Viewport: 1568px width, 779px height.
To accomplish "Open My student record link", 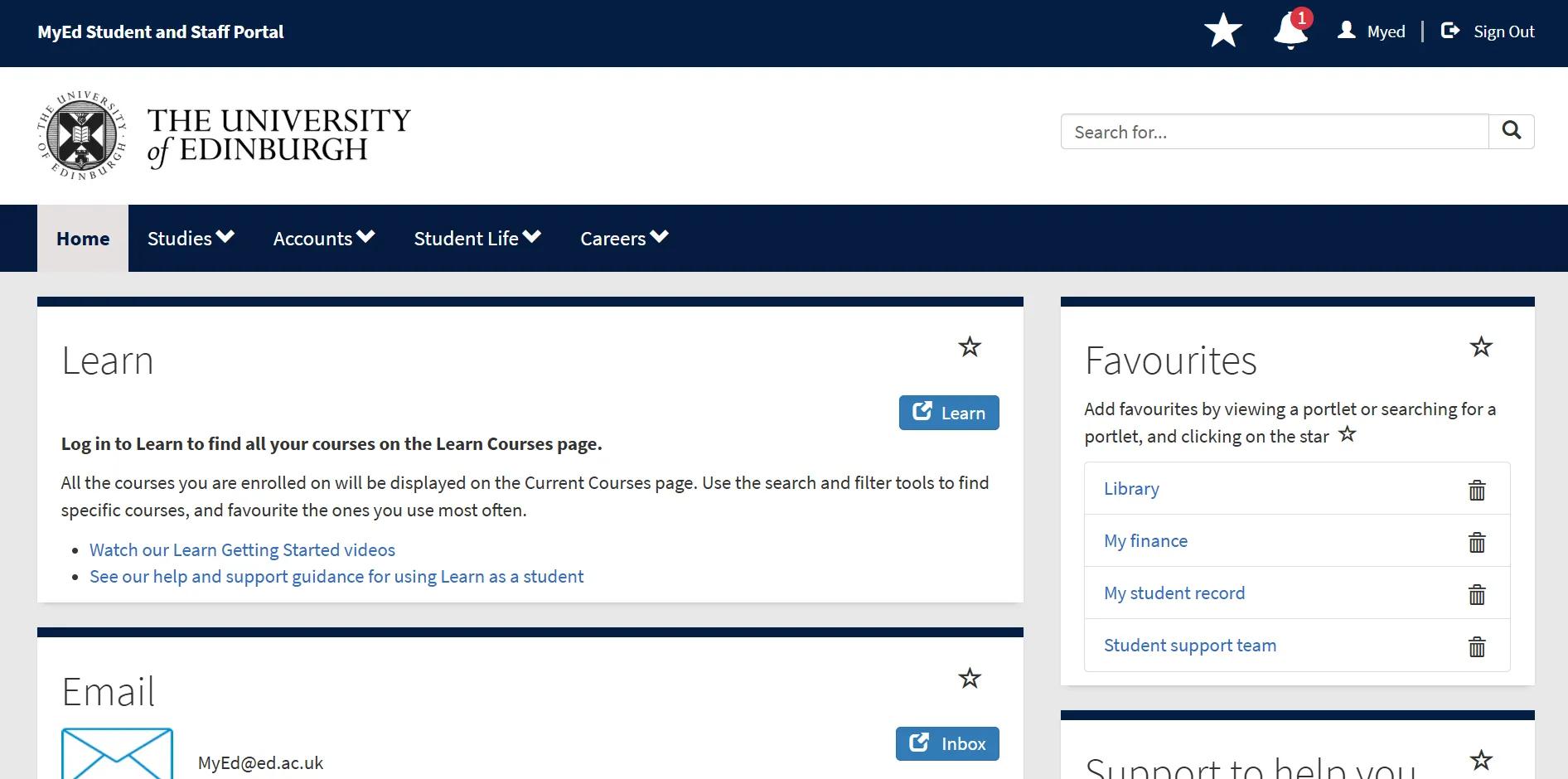I will [1174, 593].
